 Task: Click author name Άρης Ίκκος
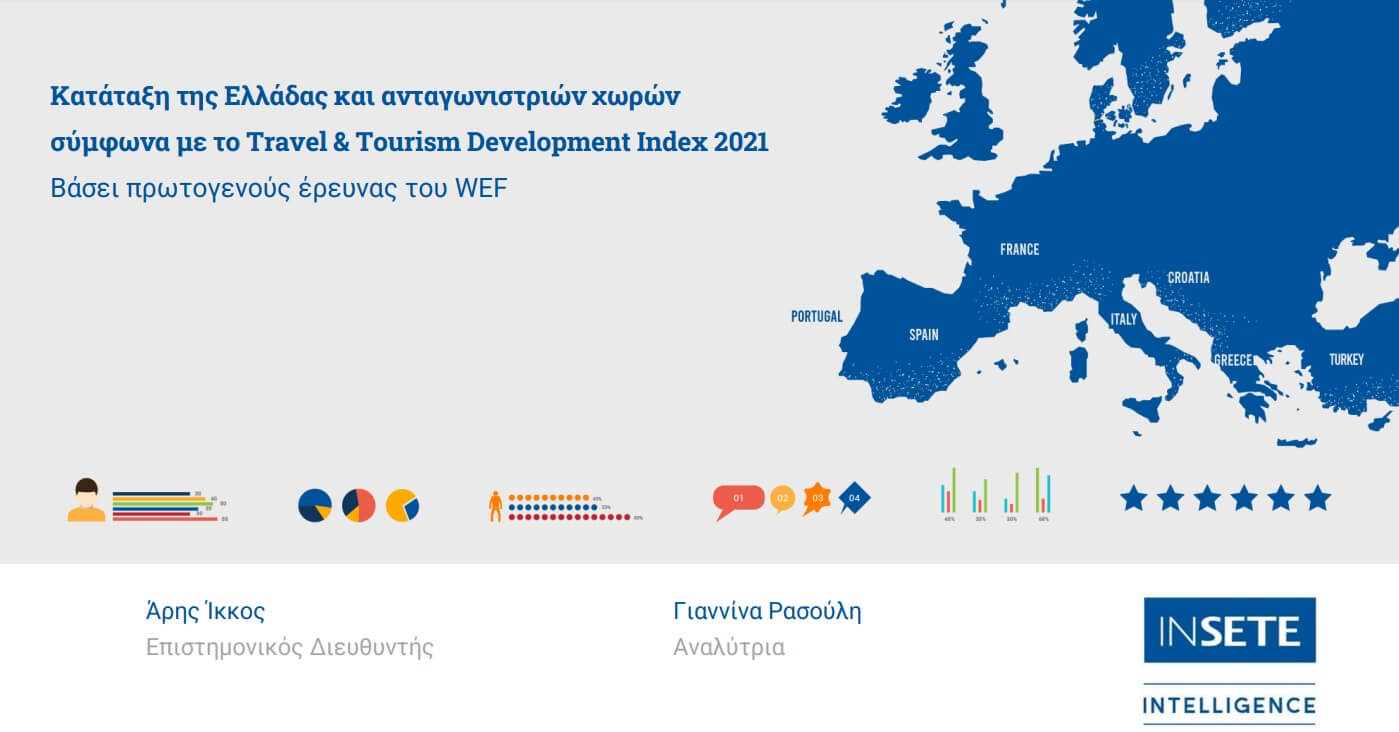tap(205, 611)
